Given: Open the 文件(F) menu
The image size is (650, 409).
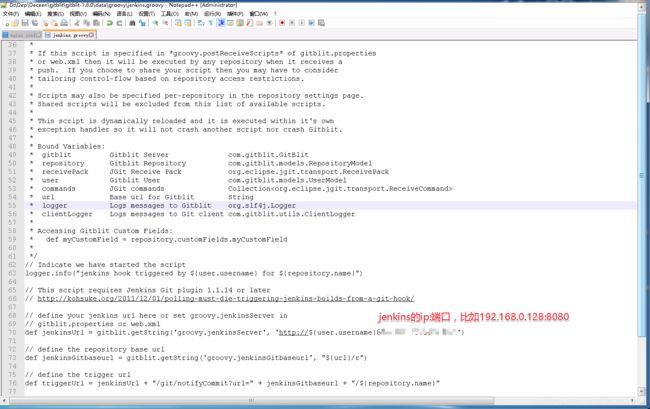Looking at the screenshot, I should click(11, 14).
